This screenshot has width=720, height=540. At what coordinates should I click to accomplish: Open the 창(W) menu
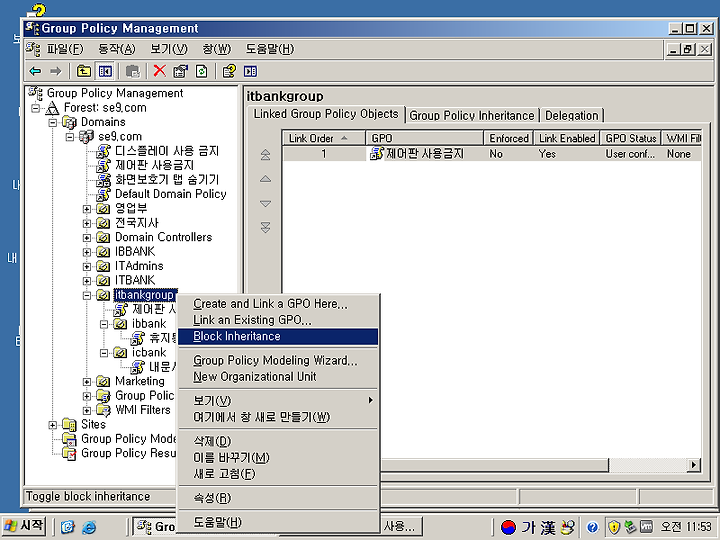(x=217, y=49)
